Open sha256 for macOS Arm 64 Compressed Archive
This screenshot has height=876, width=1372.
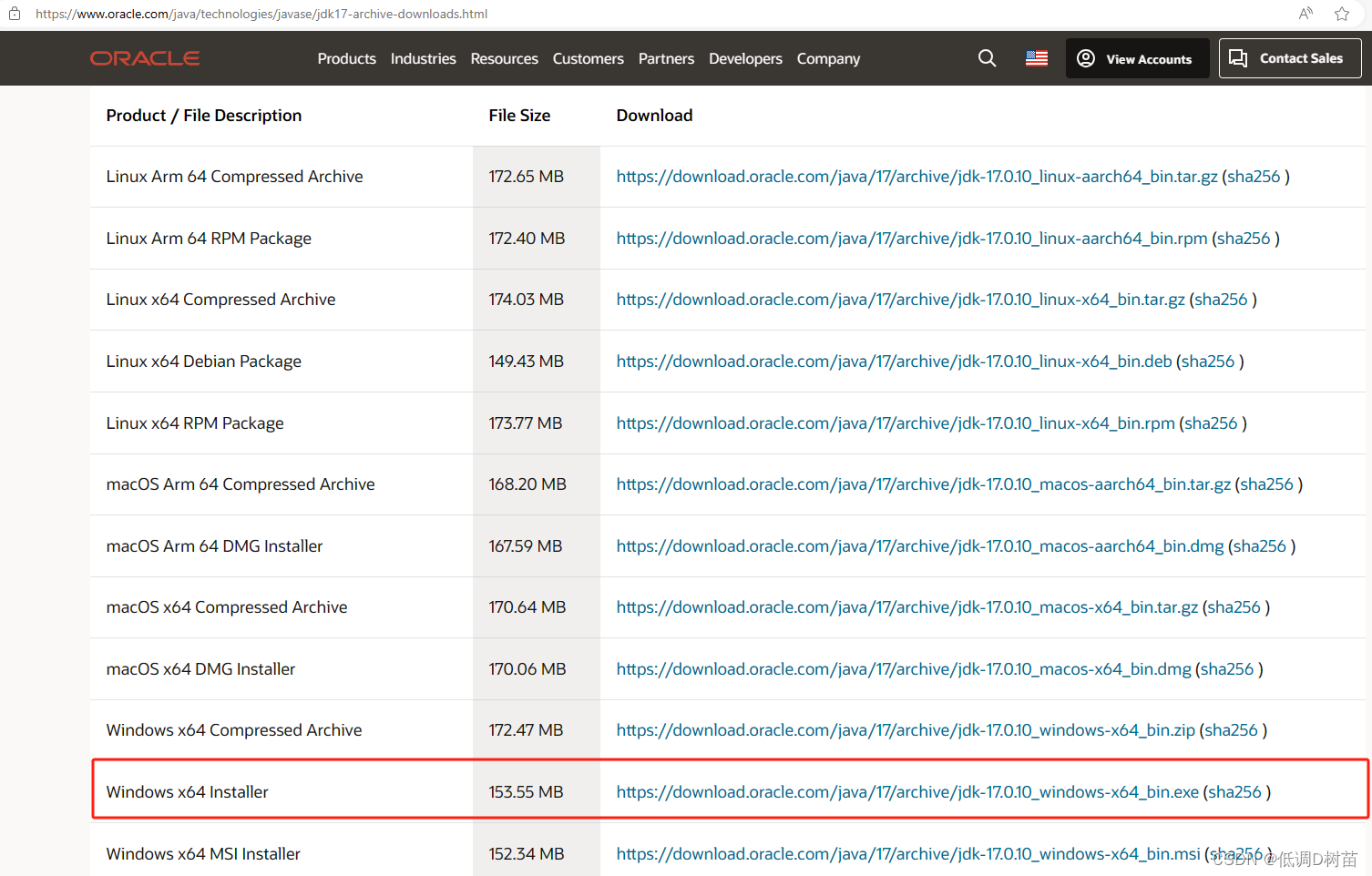pos(1266,484)
